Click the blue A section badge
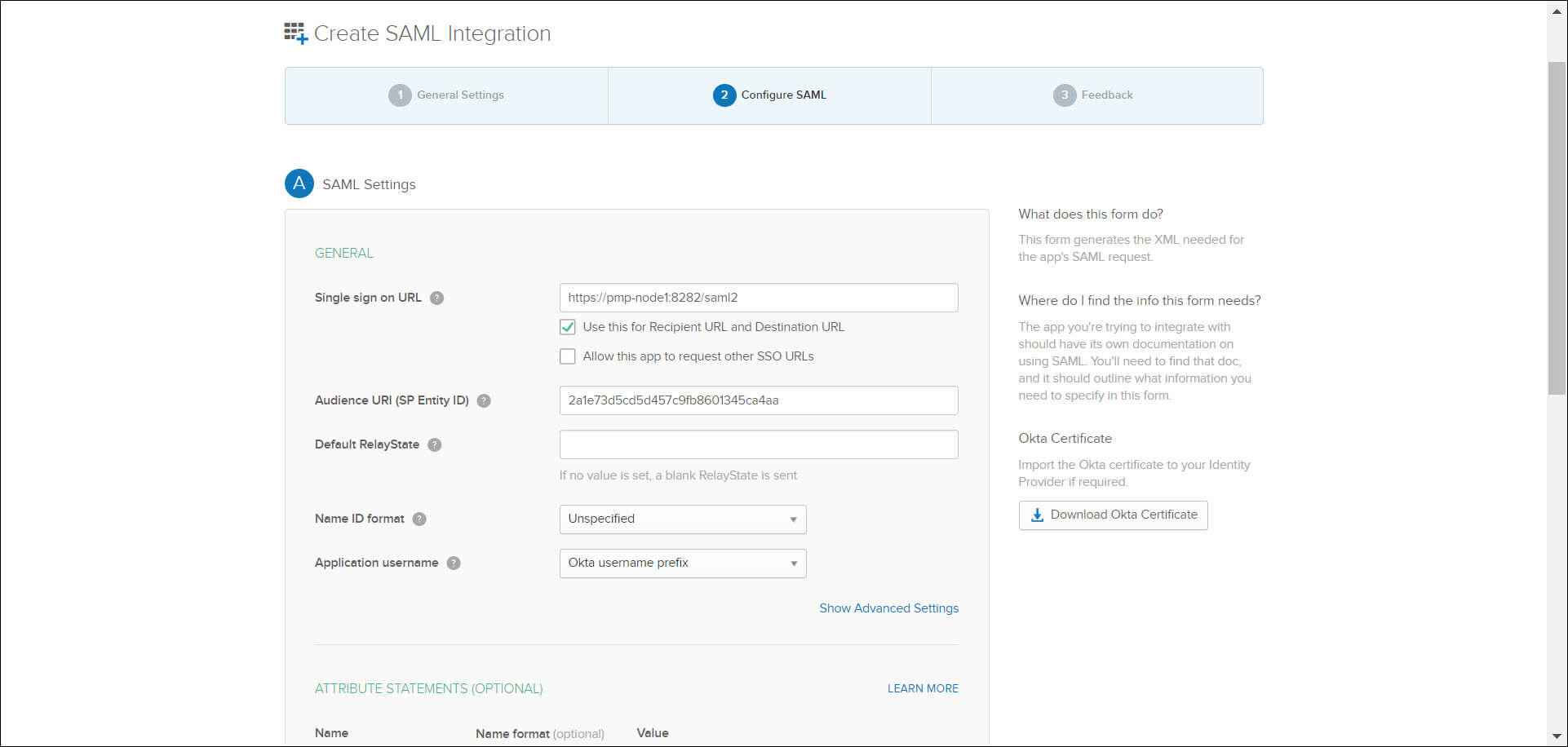Viewport: 1568px width, 747px height. 299,183
